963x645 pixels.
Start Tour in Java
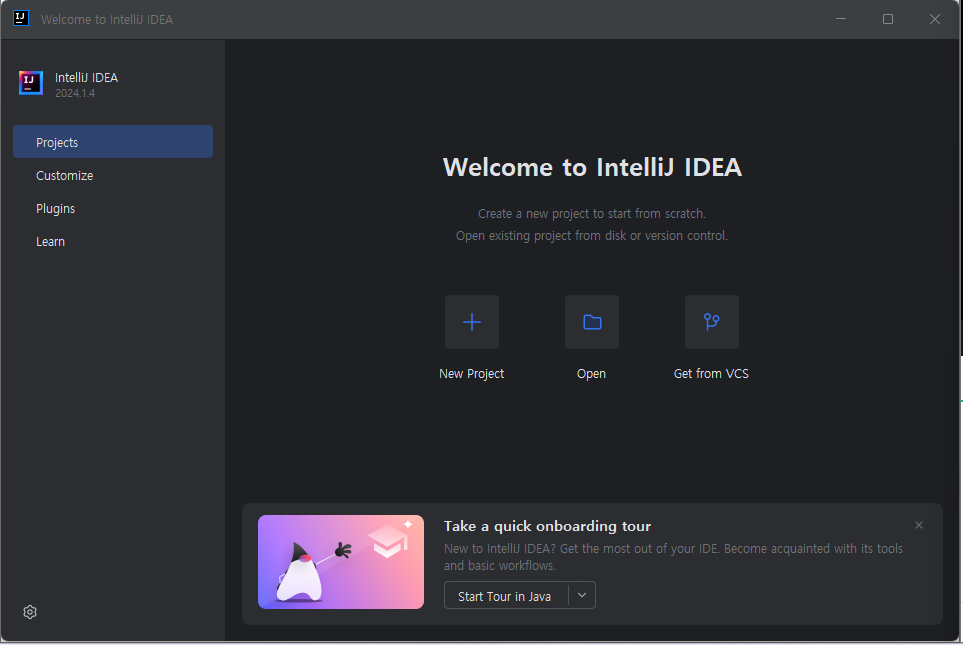coord(505,596)
